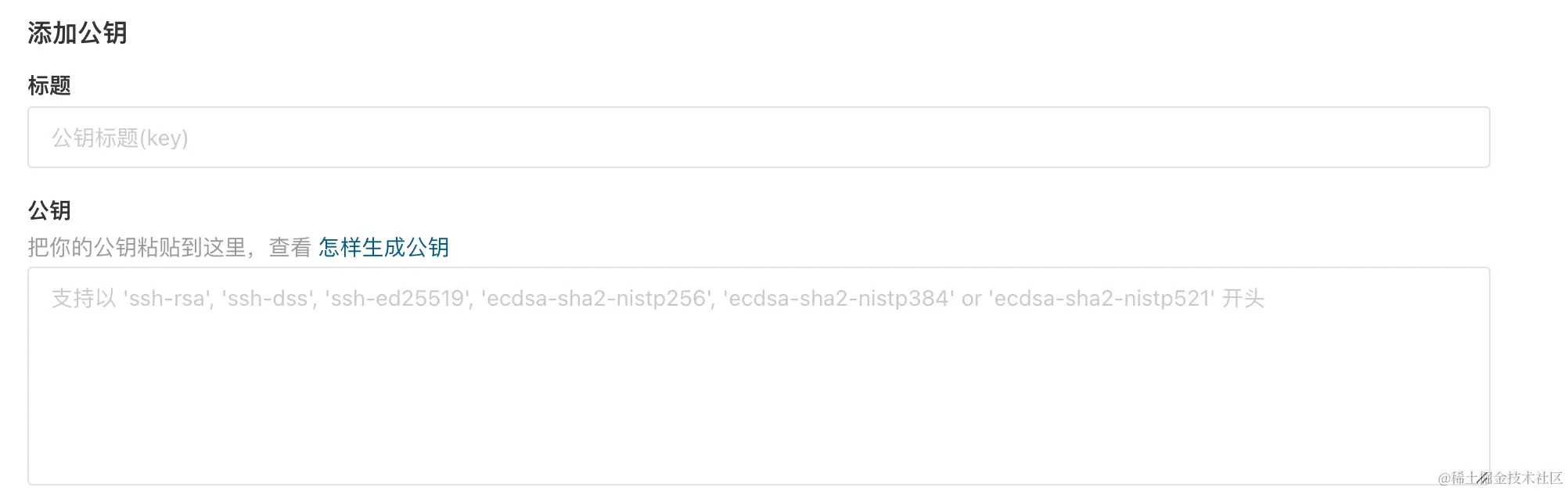Click the 把你的公钥粘贴到这里 hint text
Screen dimensions: 1568x491
[136, 248]
